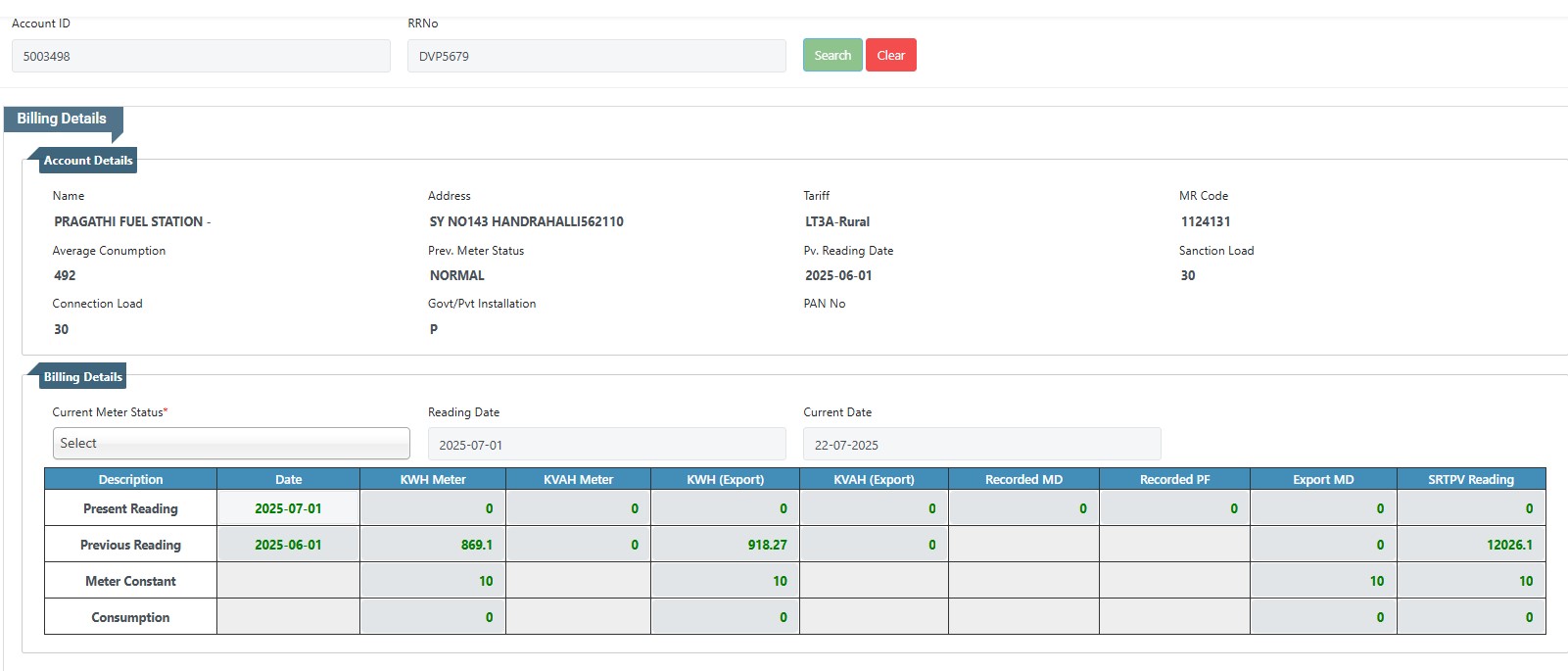
Task: Click Meter Constant SRTPV value 10
Action: tap(1526, 581)
